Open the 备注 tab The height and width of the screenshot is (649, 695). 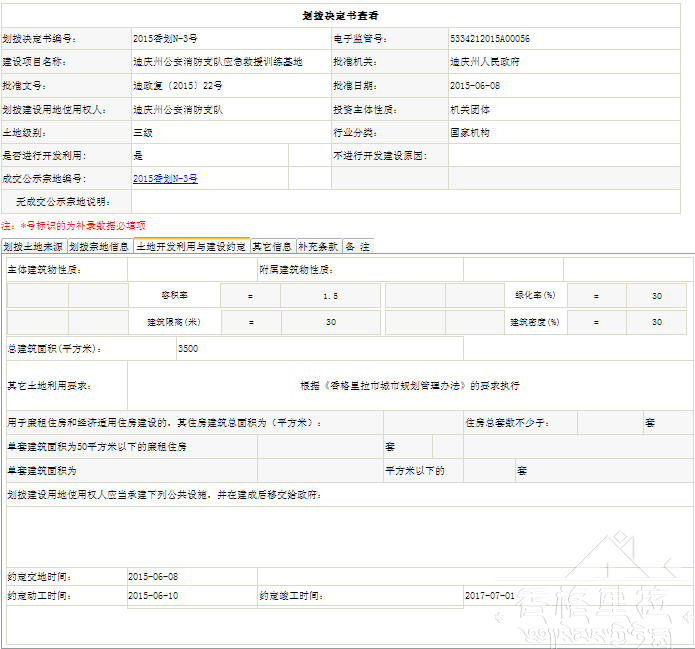tap(357, 246)
